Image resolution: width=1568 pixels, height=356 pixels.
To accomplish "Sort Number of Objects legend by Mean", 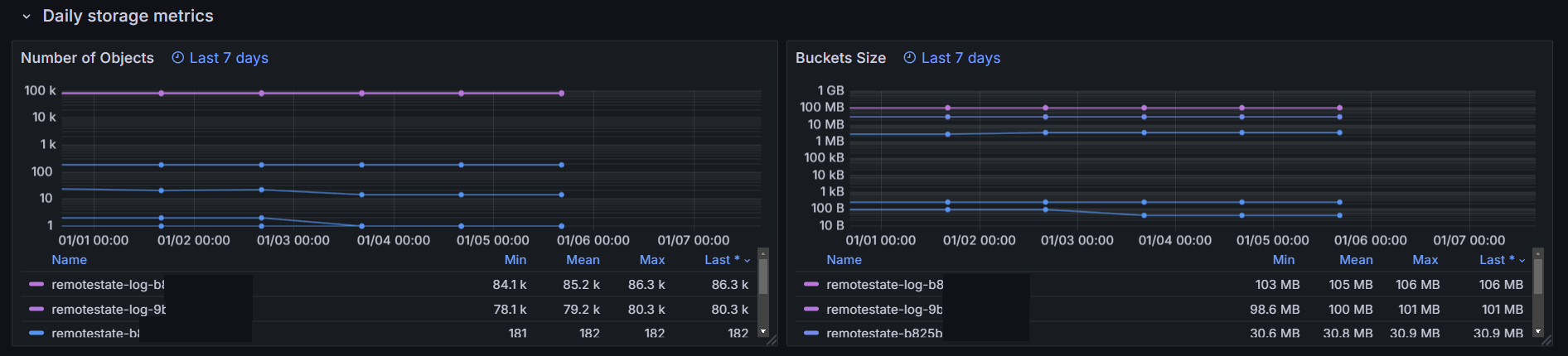I will (583, 260).
